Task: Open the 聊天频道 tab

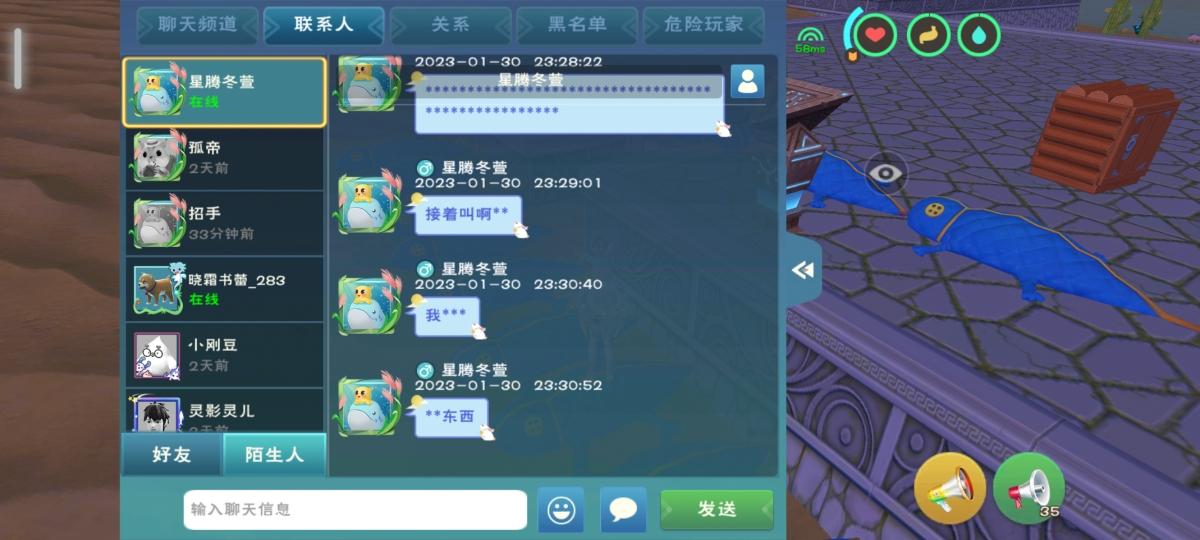Action: click(x=197, y=25)
